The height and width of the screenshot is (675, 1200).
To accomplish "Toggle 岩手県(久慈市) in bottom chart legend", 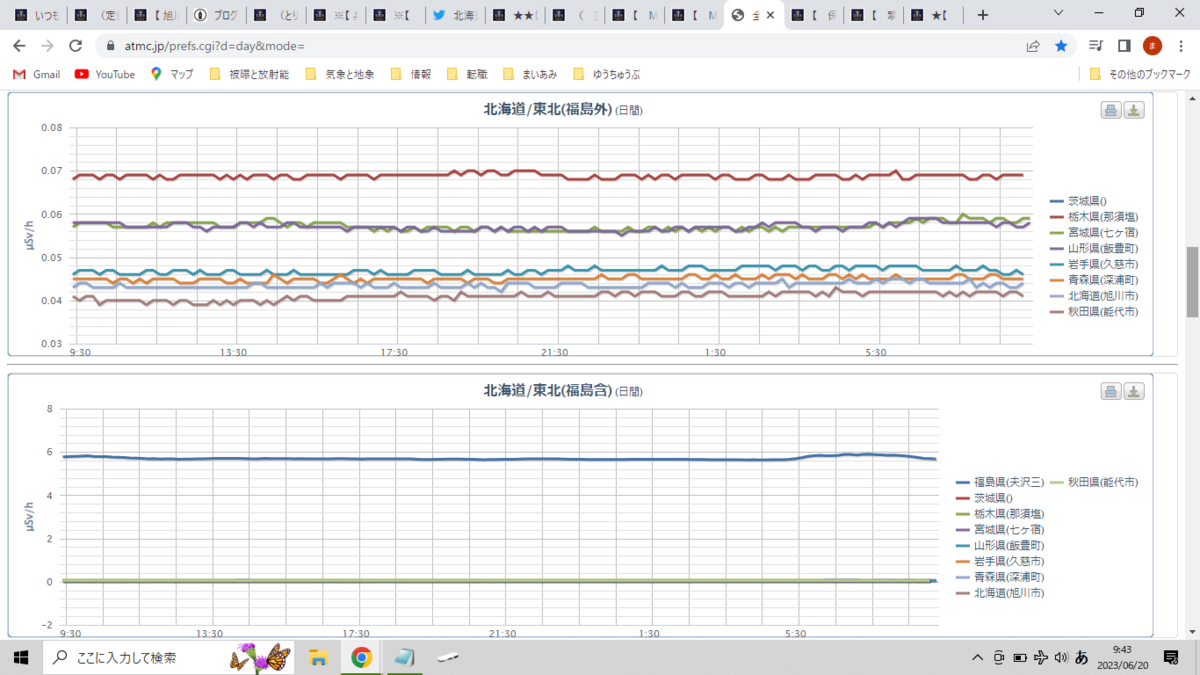I will click(1001, 562).
